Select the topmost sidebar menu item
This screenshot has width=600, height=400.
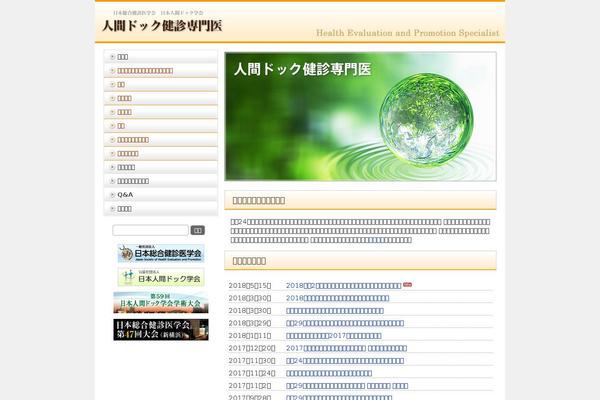161,57
